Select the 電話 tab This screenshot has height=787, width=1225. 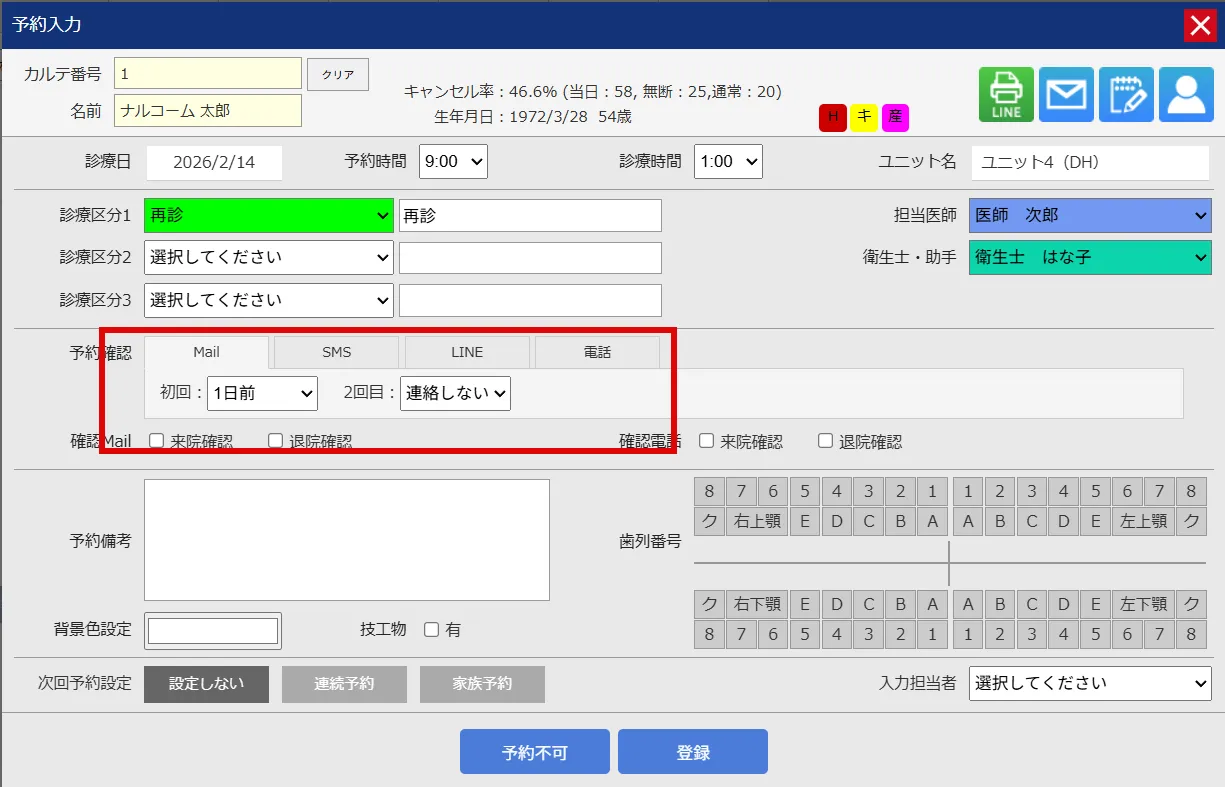click(x=597, y=352)
